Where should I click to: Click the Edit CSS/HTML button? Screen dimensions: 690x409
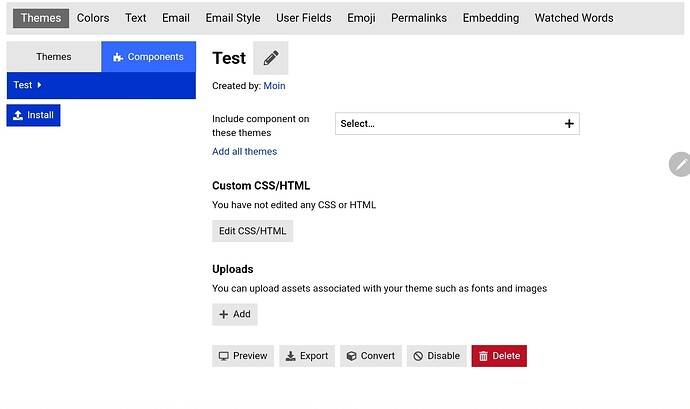253,231
